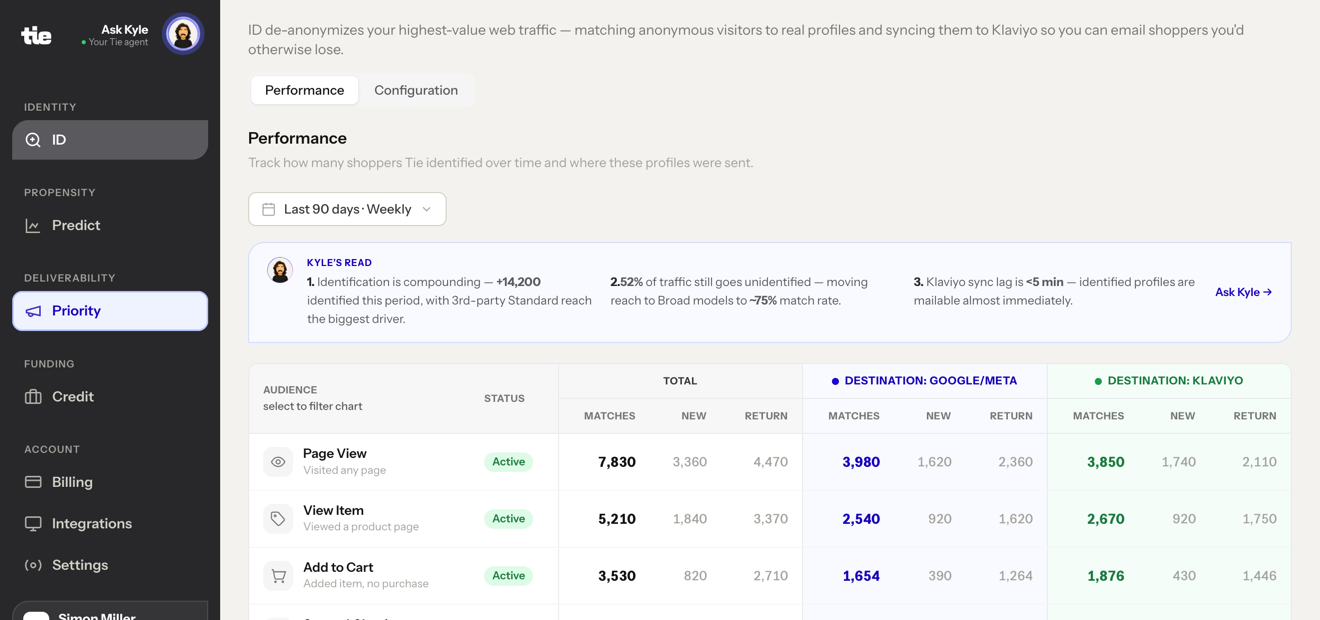Click the View Item tag icon
1320x620 pixels.
[x=278, y=519]
